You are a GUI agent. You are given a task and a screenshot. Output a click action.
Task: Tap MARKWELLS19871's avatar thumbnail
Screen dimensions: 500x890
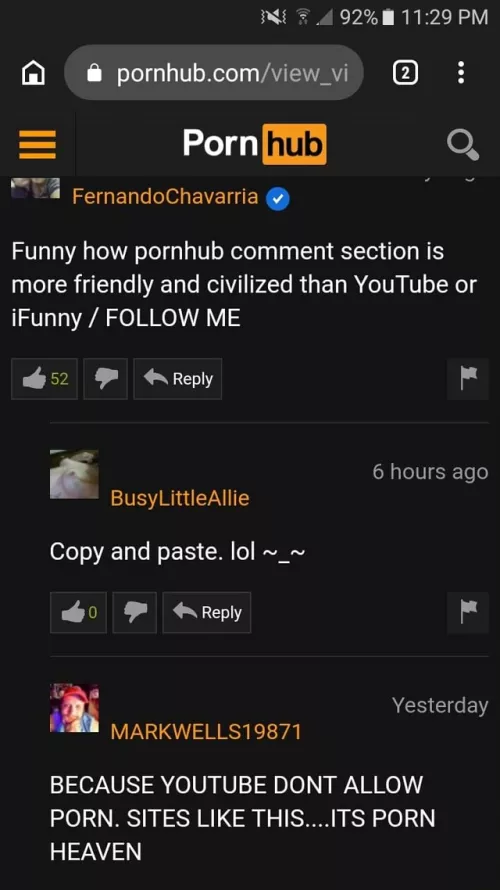tap(74, 708)
